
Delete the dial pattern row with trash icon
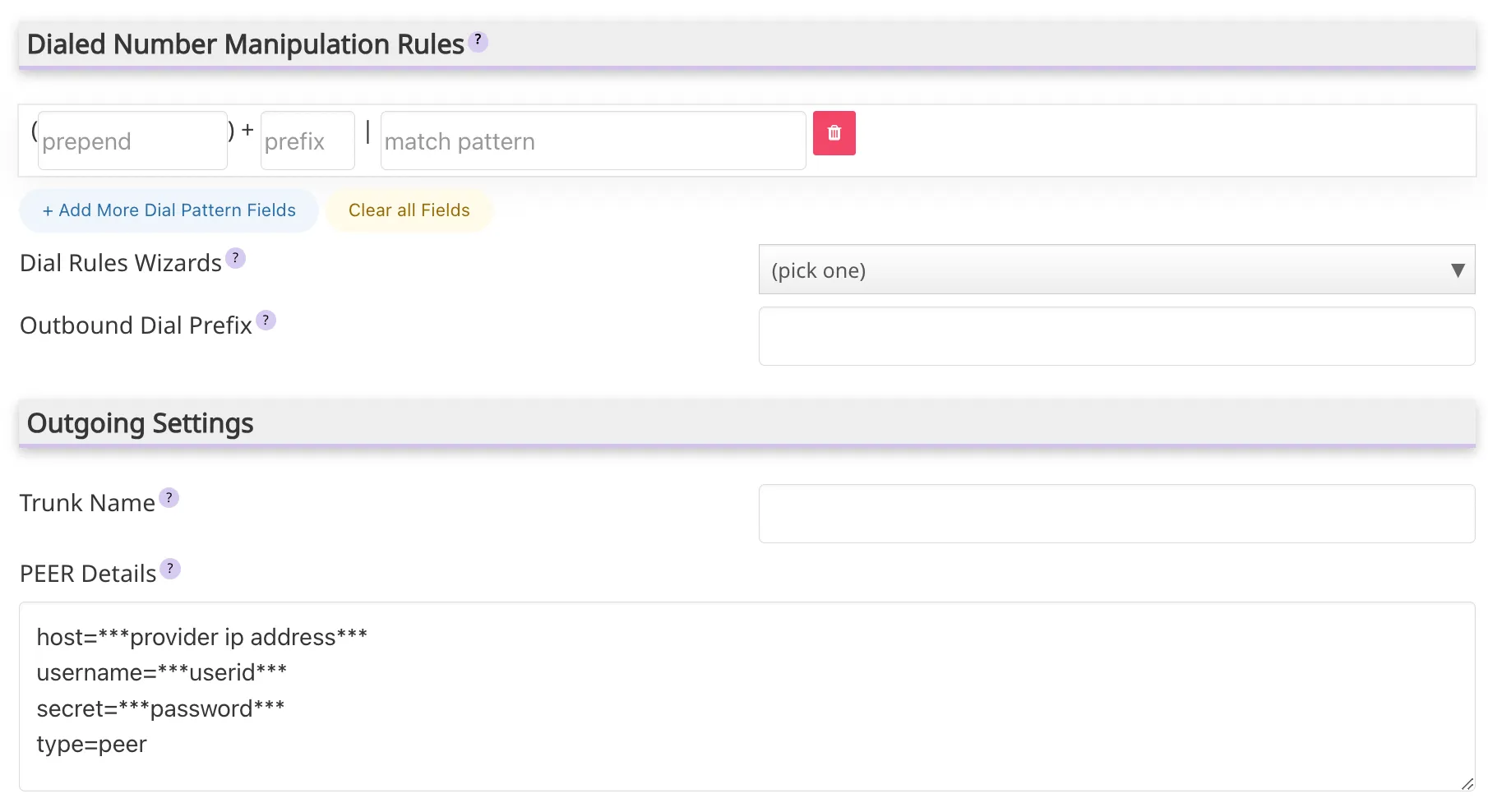tap(834, 132)
